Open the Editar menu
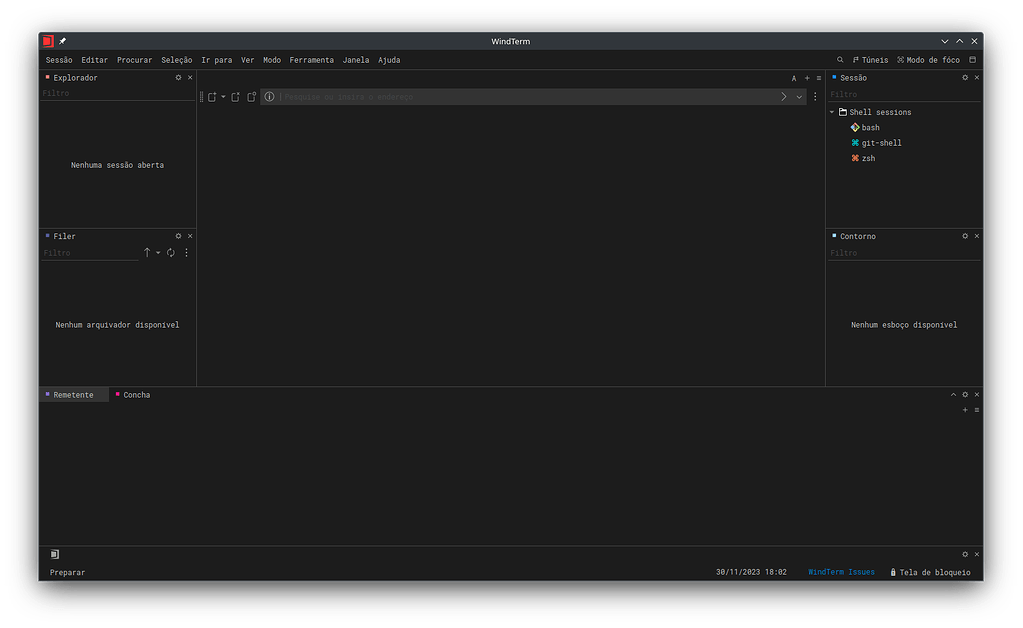This screenshot has width=1023, height=628. (x=95, y=60)
